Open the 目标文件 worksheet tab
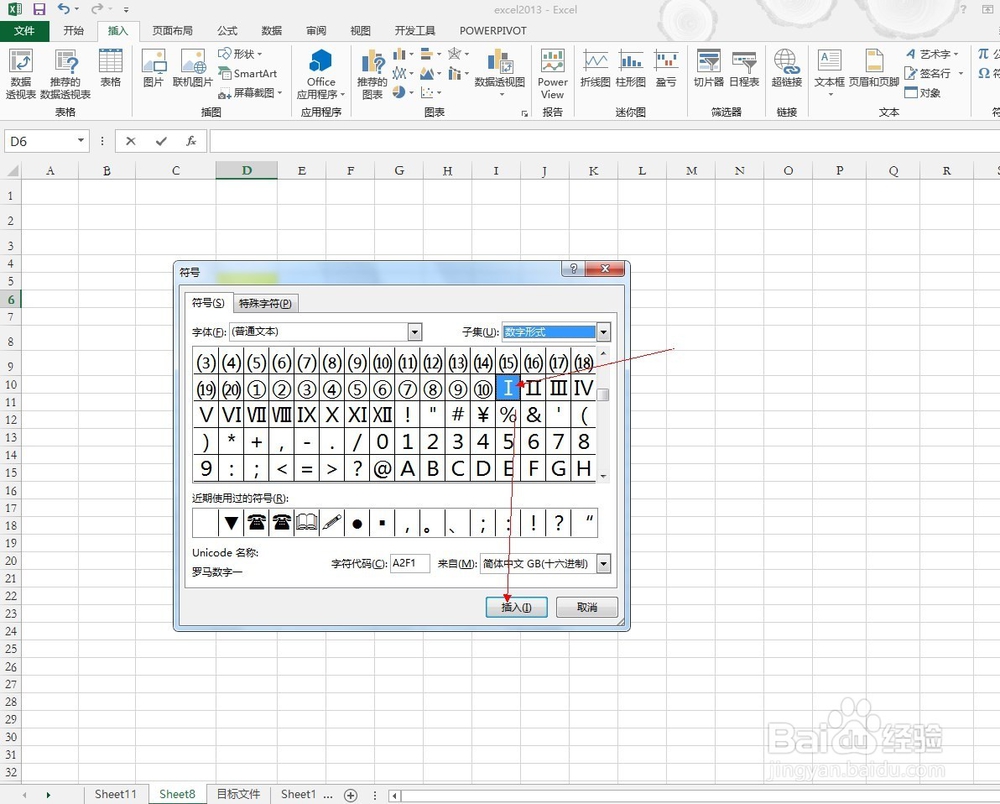 pyautogui.click(x=239, y=794)
